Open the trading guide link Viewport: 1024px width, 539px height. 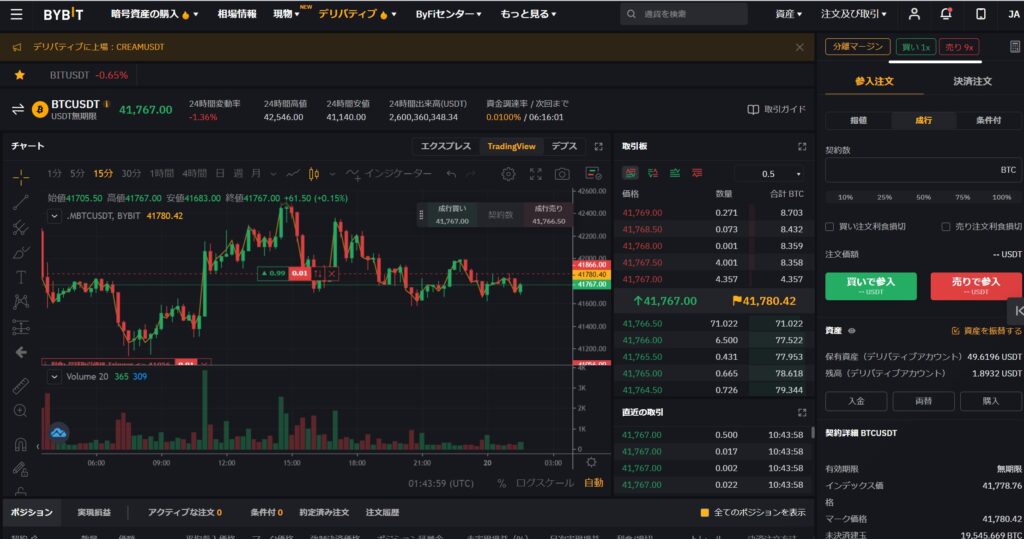(776, 109)
